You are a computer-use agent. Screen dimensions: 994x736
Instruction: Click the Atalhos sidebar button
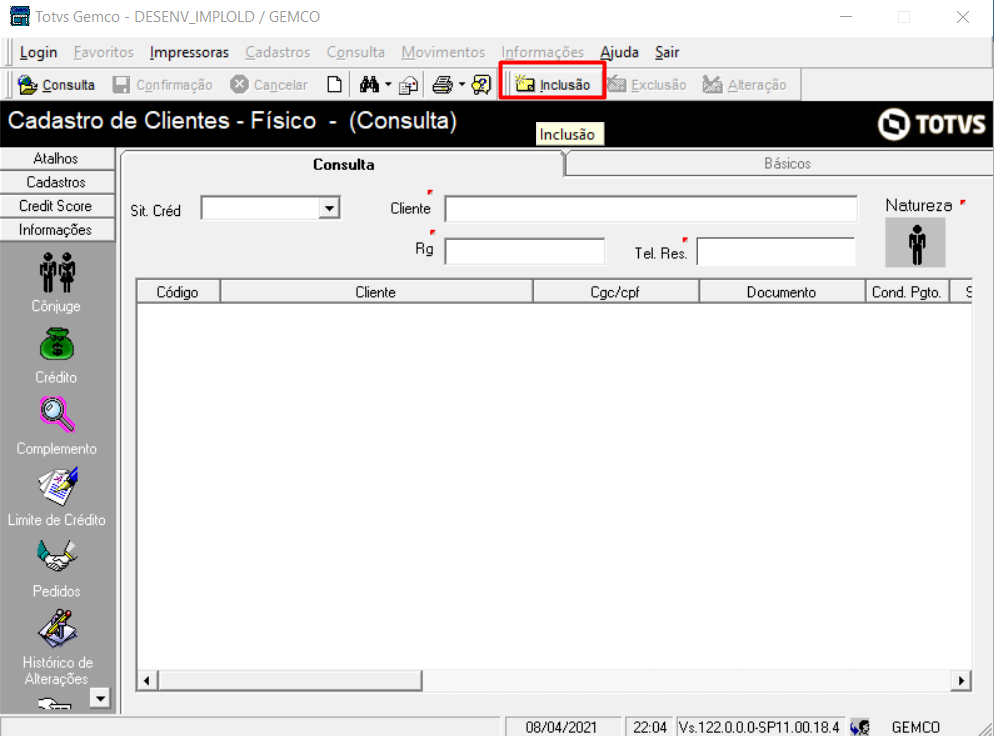pos(56,158)
